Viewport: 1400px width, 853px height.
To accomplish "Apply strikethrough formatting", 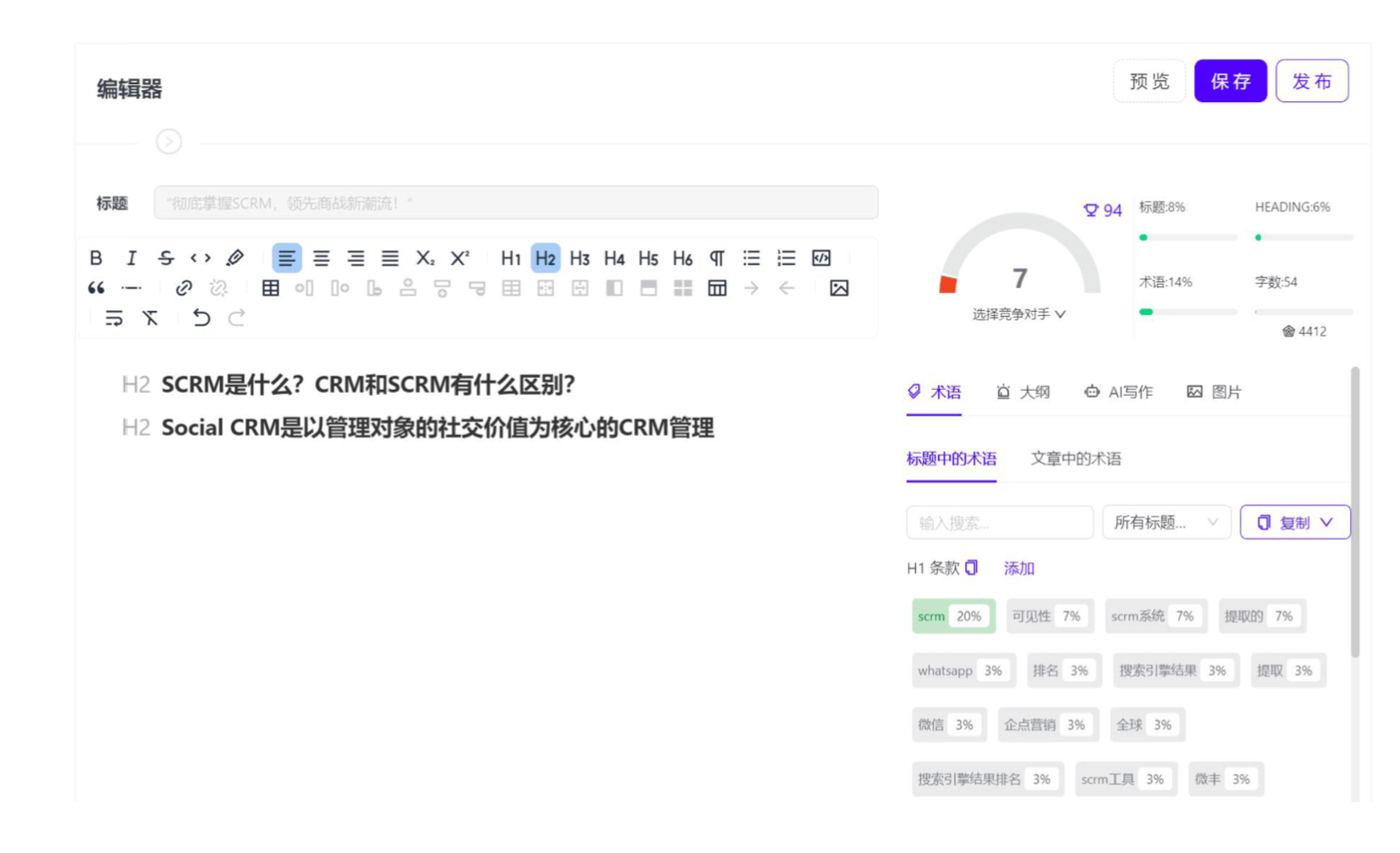I will point(166,257).
